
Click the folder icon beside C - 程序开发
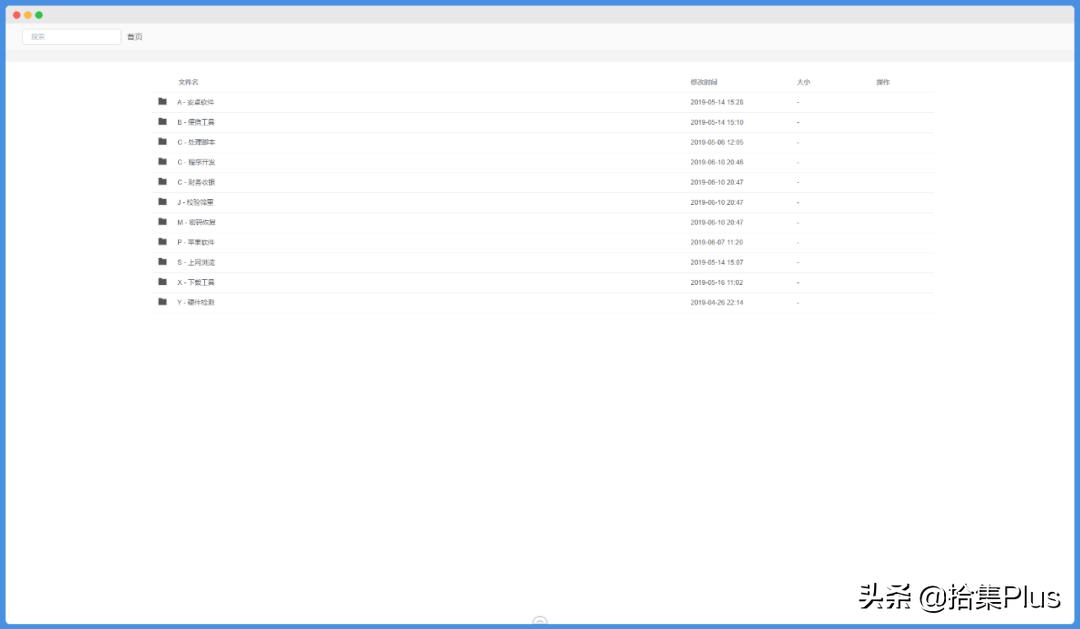click(163, 161)
